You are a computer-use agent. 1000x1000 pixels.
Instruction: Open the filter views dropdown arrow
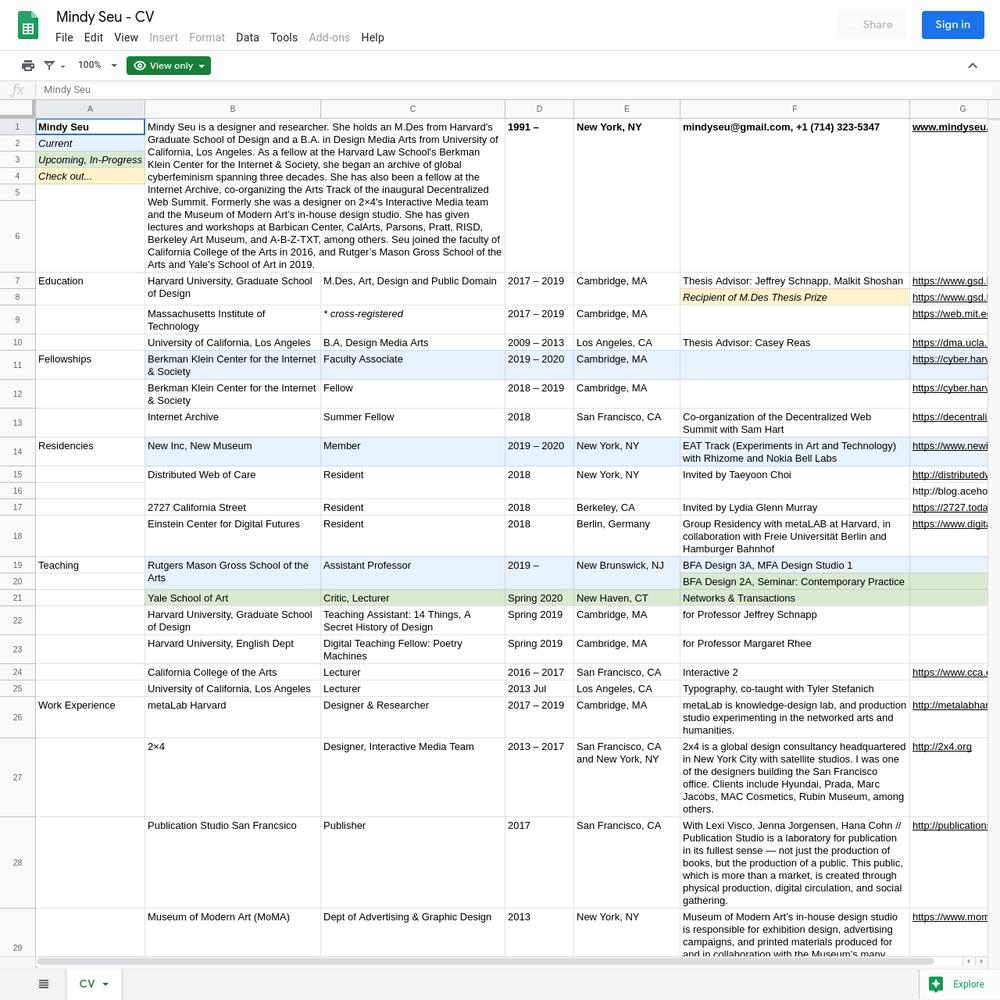pos(63,66)
